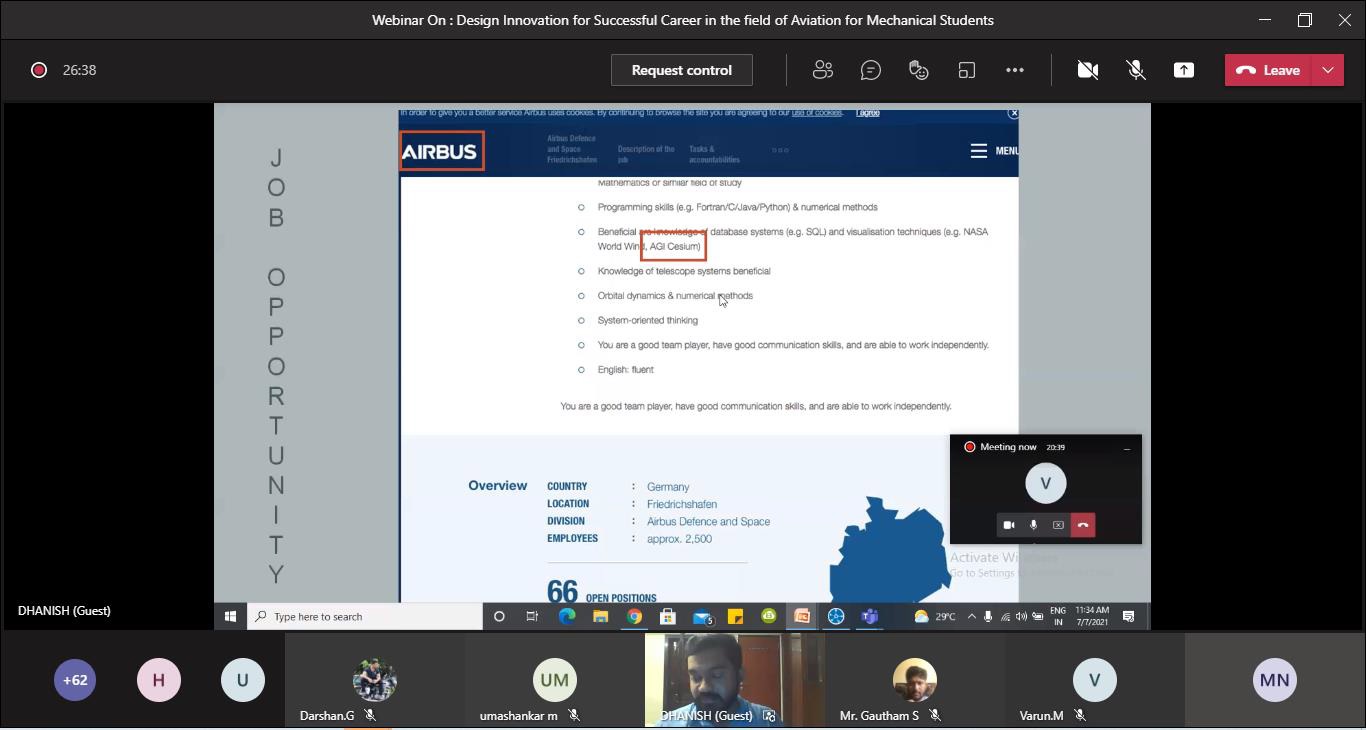The width and height of the screenshot is (1366, 730).
Task: Select Darshan.G participant tile
Action: tap(374, 680)
